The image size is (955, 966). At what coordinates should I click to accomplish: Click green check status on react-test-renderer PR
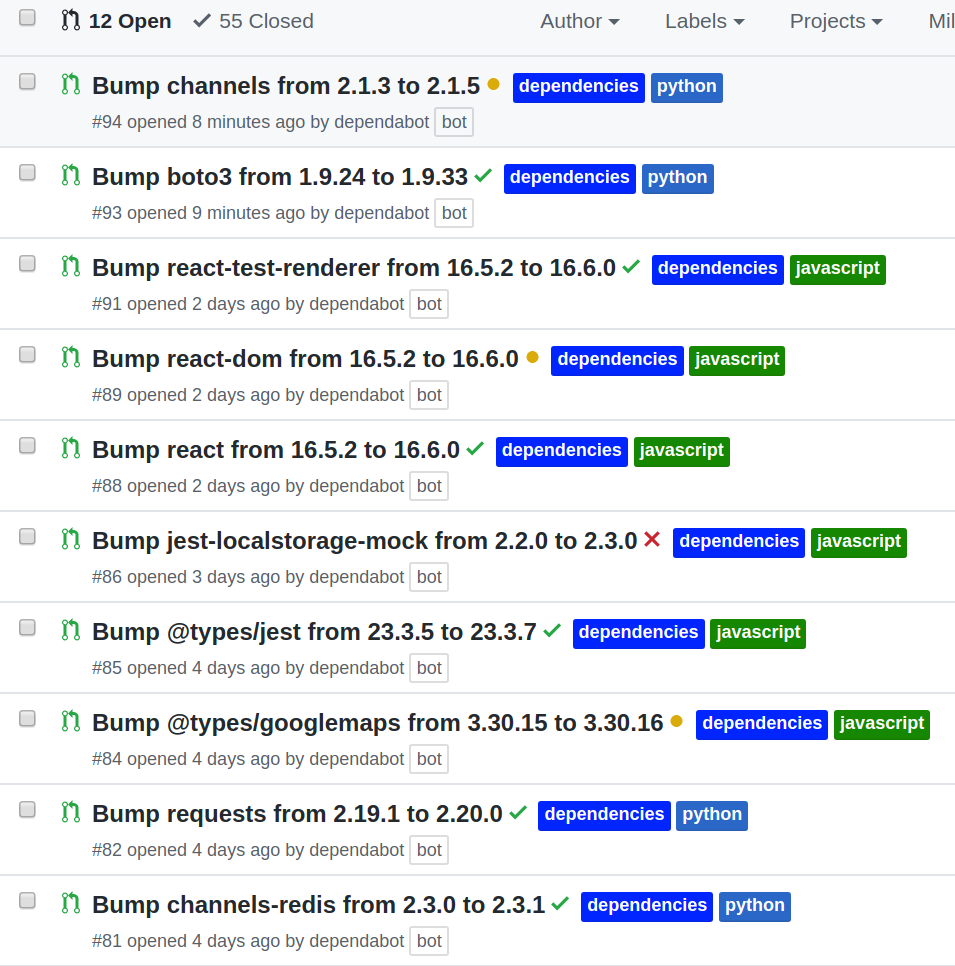(631, 267)
